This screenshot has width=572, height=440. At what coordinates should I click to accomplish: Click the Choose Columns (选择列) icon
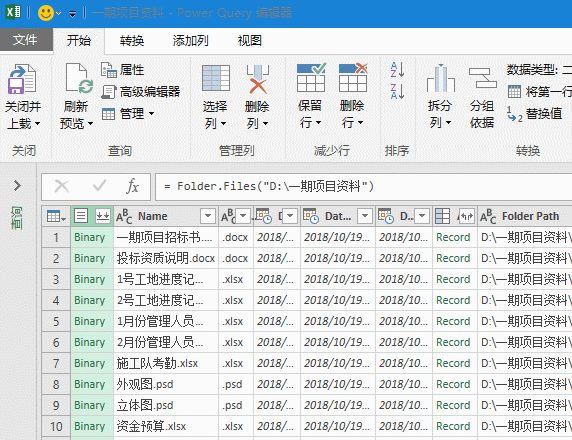click(x=216, y=78)
